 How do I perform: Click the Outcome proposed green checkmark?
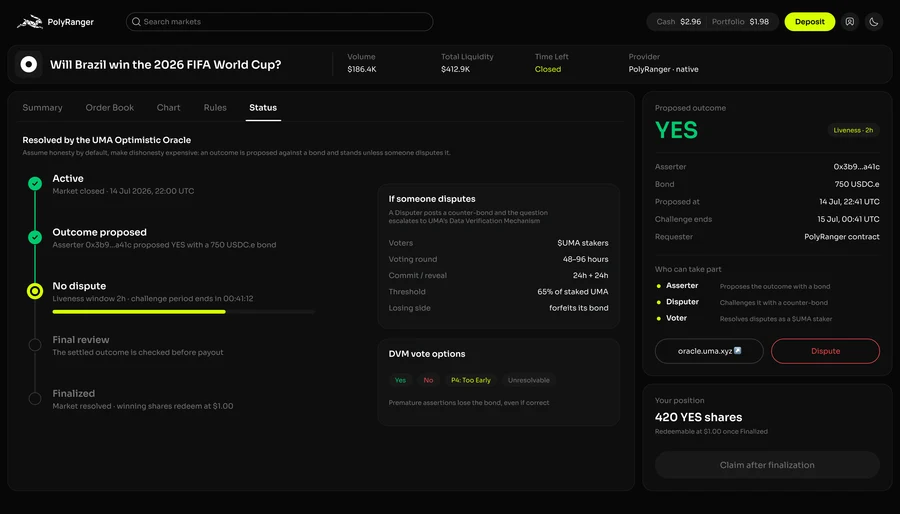(x=35, y=237)
